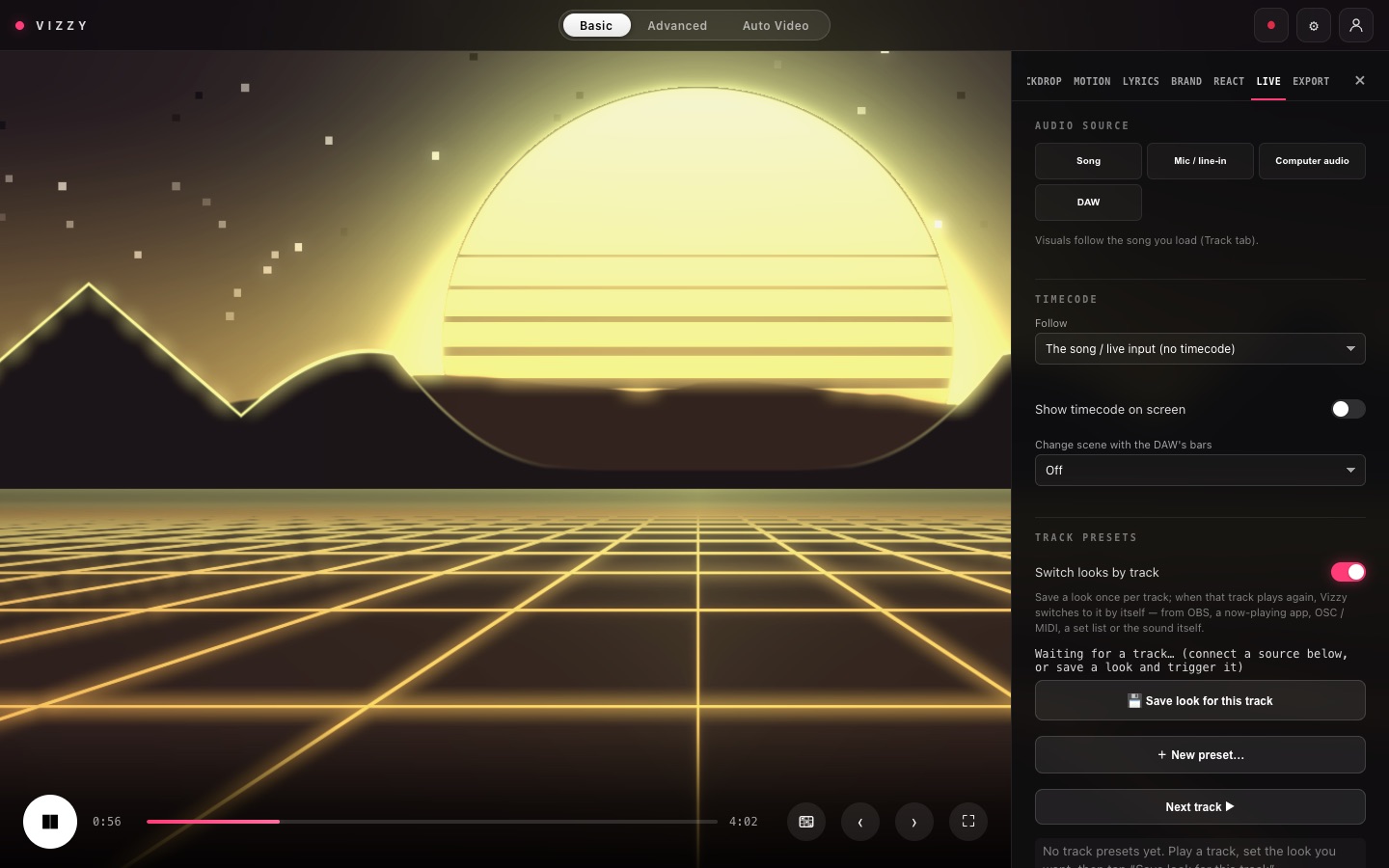1389x868 pixels.
Task: Open the partially hidden Backdrop tab
Action: (x=1044, y=82)
